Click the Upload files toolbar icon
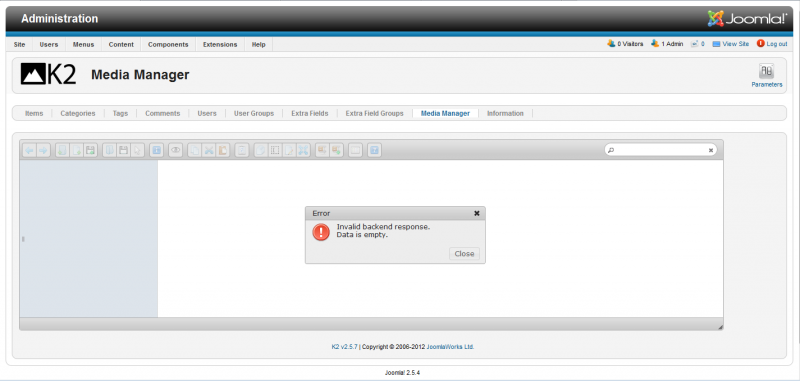Screen dimensions: 800x381 tap(90, 150)
